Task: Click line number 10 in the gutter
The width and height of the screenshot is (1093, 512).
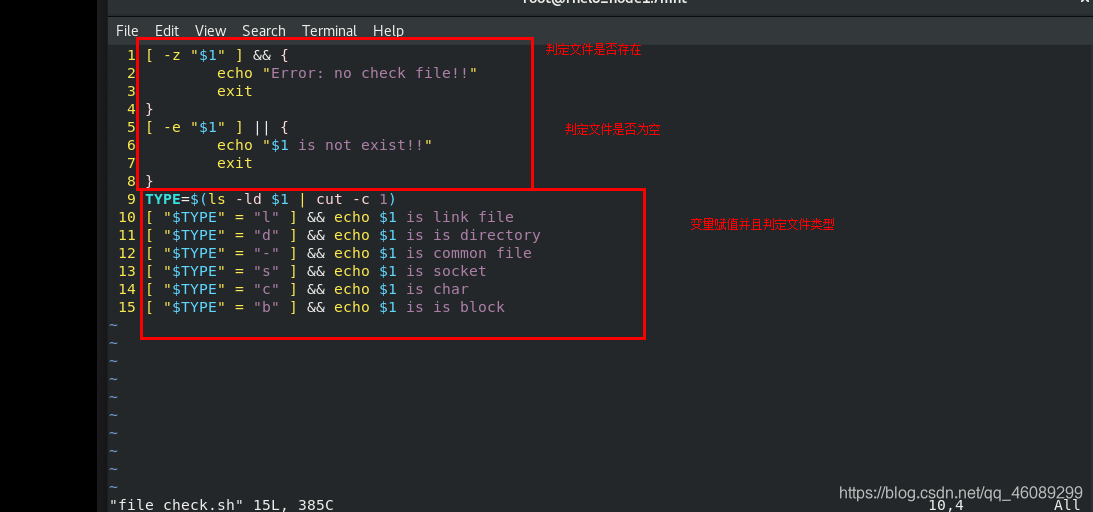Action: tap(127, 217)
